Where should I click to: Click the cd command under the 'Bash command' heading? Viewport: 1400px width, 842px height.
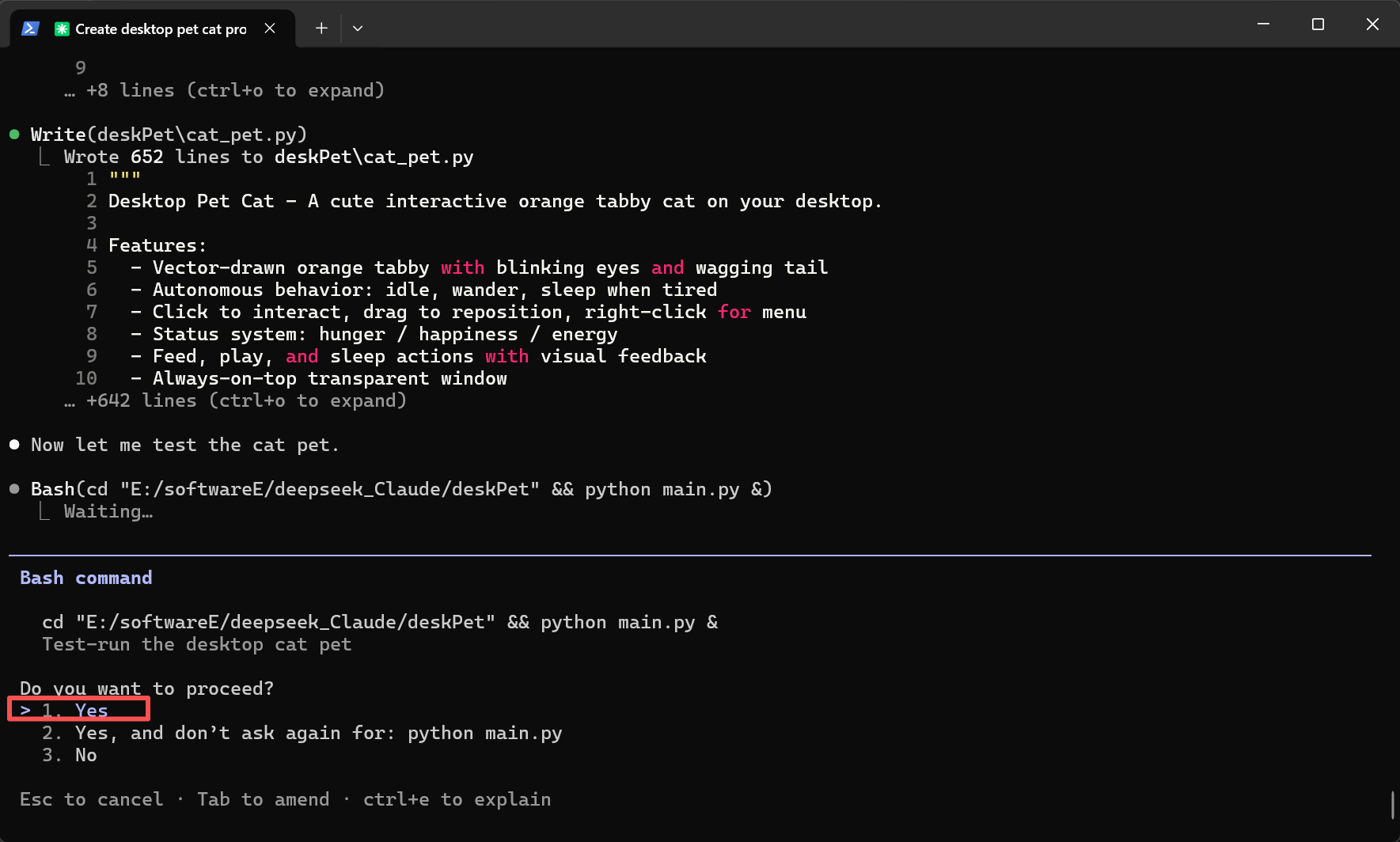coord(380,622)
